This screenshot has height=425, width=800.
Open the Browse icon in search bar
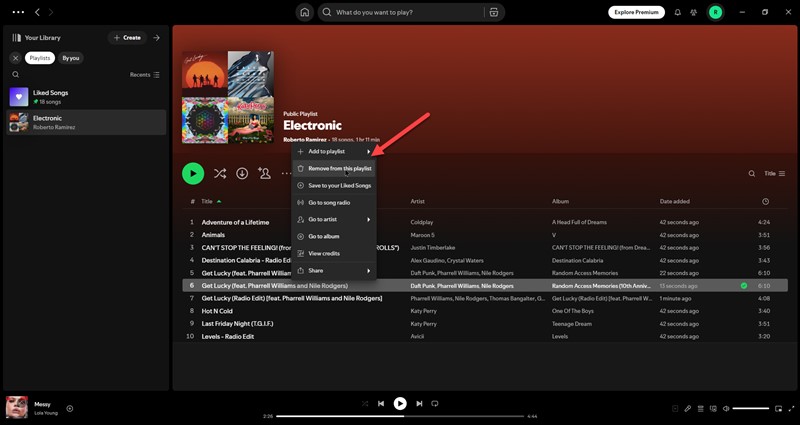493,12
